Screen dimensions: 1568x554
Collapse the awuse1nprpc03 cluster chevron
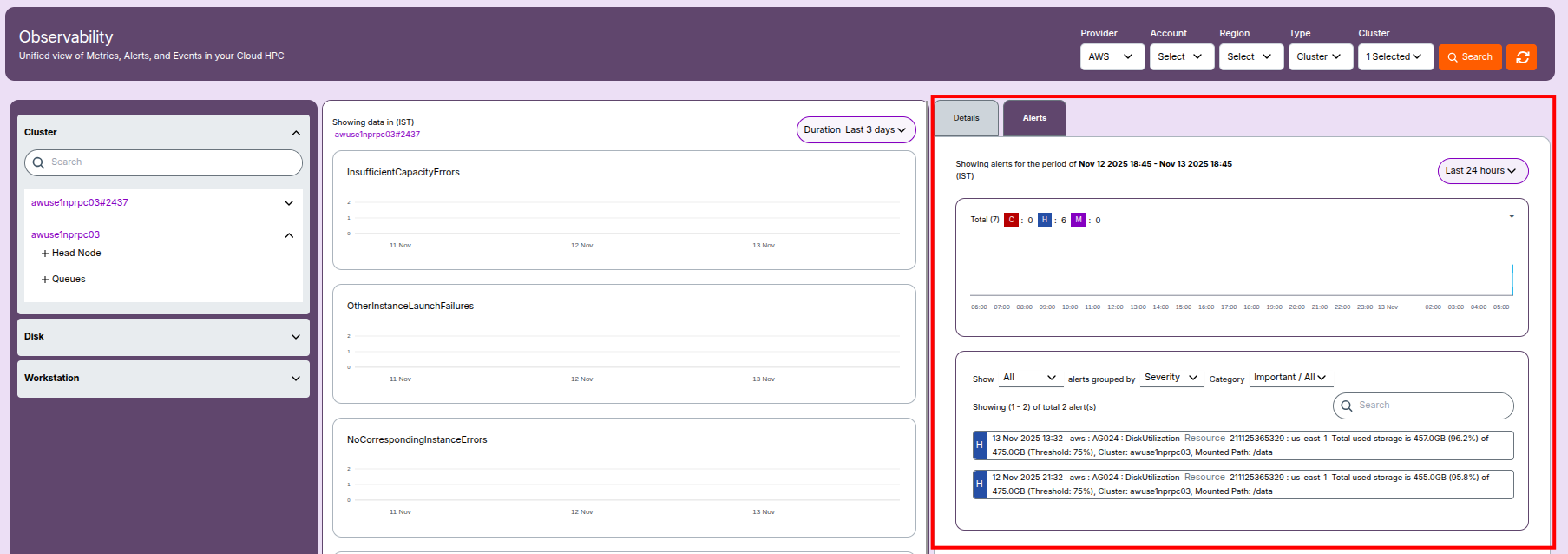(x=289, y=235)
